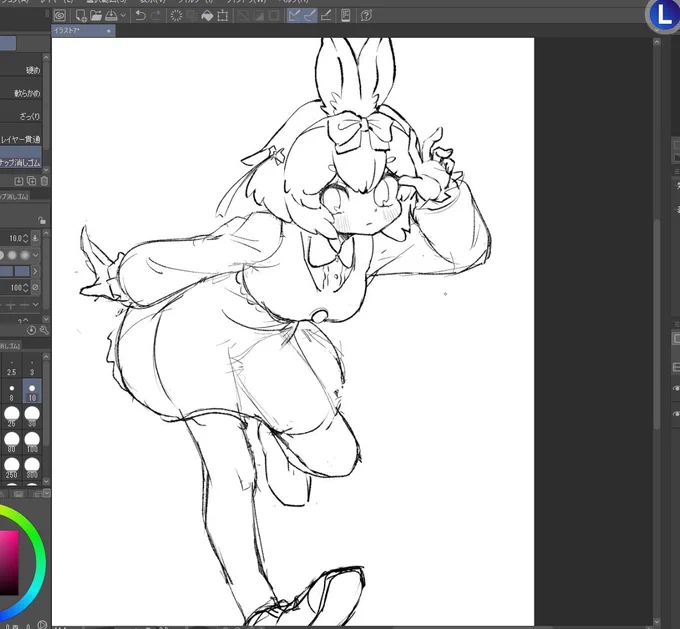Choose brush size preset 100
This screenshot has height=629, width=680.
pyautogui.click(x=32, y=442)
